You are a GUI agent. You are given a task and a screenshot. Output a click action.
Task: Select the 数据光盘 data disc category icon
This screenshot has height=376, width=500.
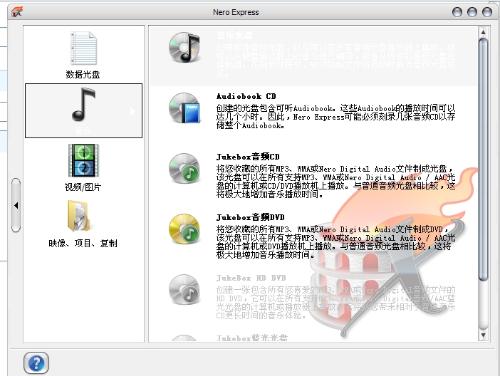coord(83,48)
